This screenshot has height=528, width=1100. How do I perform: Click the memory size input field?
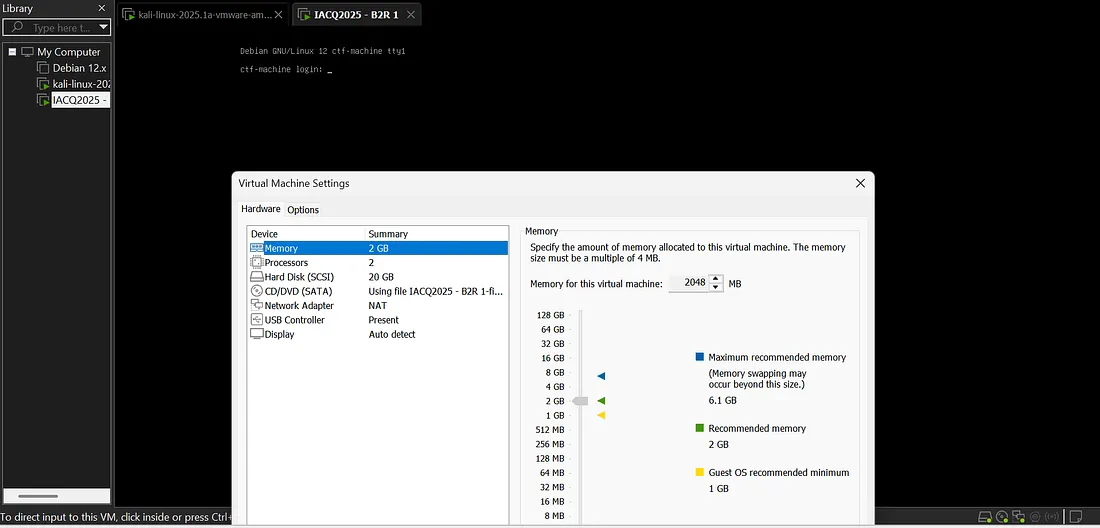[x=688, y=283]
